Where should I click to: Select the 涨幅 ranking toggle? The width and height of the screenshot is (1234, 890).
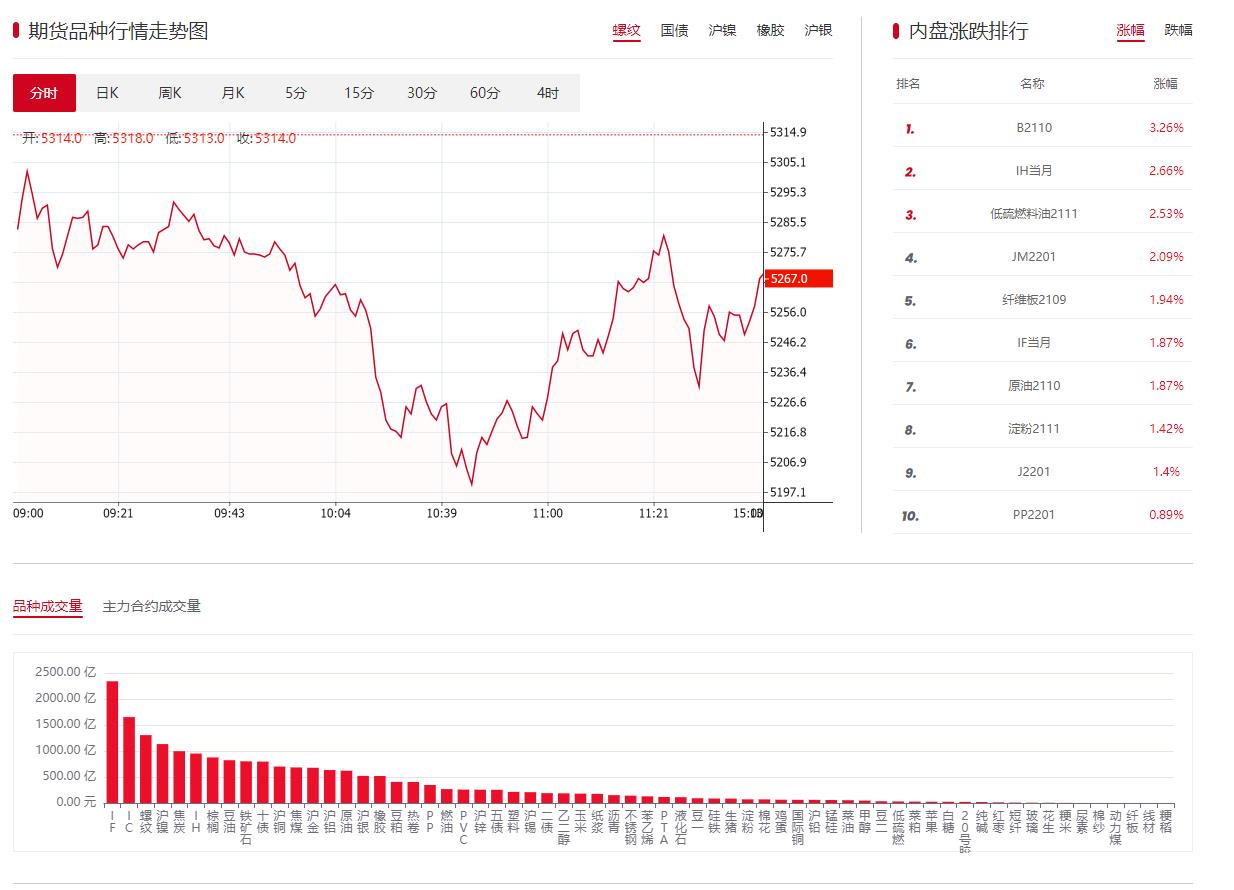coord(1130,30)
